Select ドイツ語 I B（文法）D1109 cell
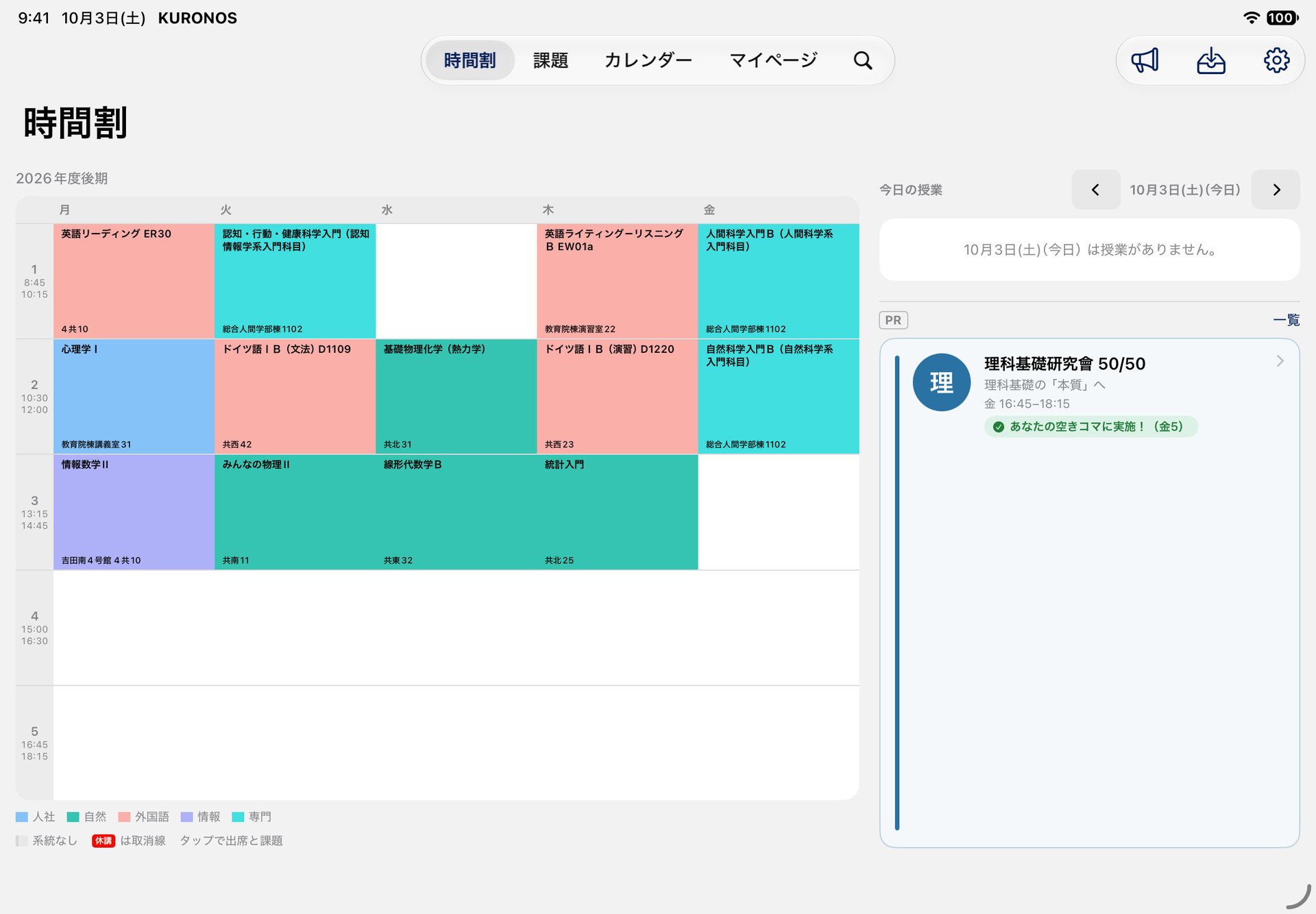 pyautogui.click(x=295, y=396)
